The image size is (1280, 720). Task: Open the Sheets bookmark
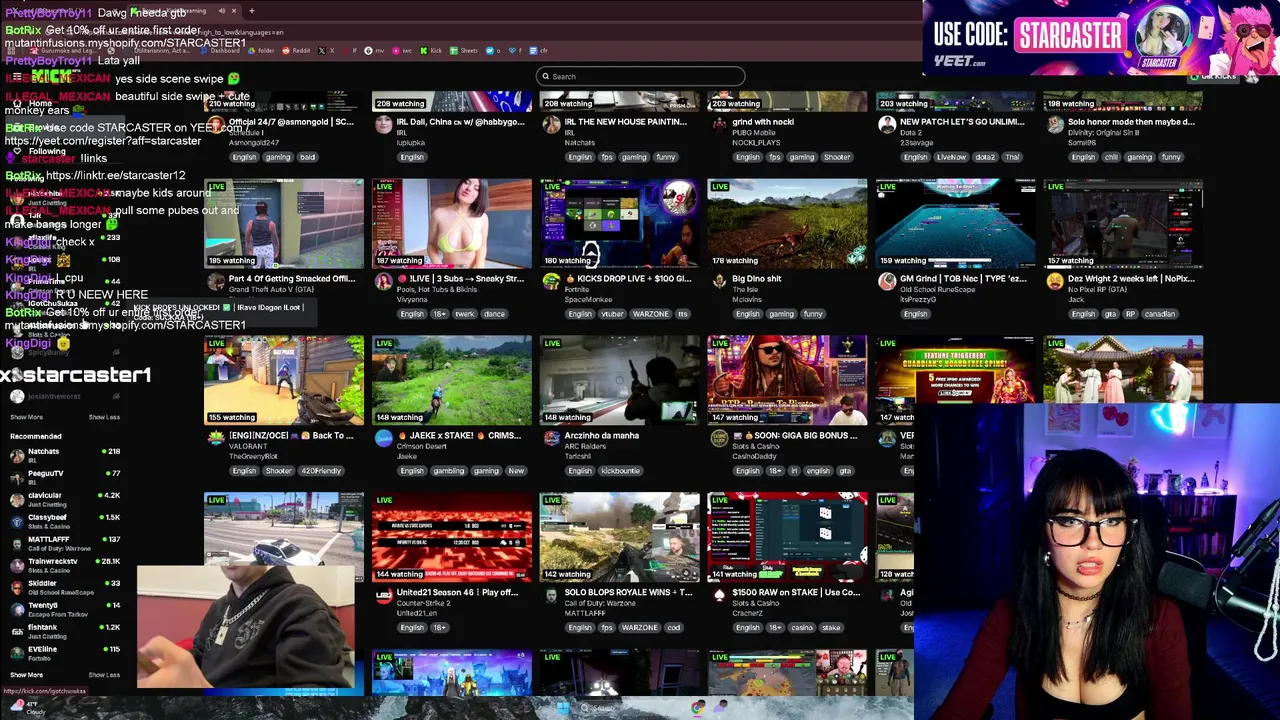pos(465,50)
